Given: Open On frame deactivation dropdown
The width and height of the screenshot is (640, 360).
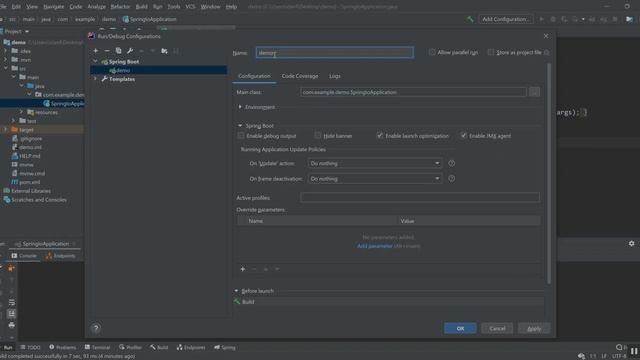Looking at the screenshot, I should (375, 178).
